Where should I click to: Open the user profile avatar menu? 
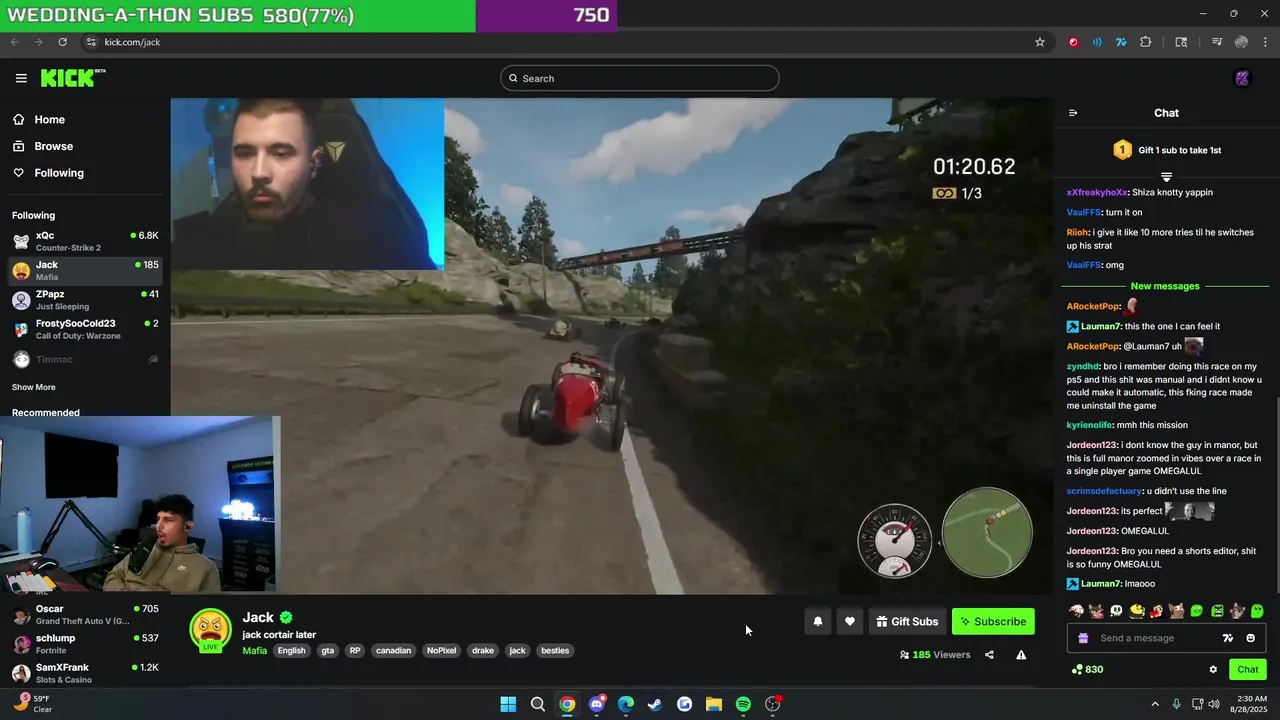(x=1243, y=78)
